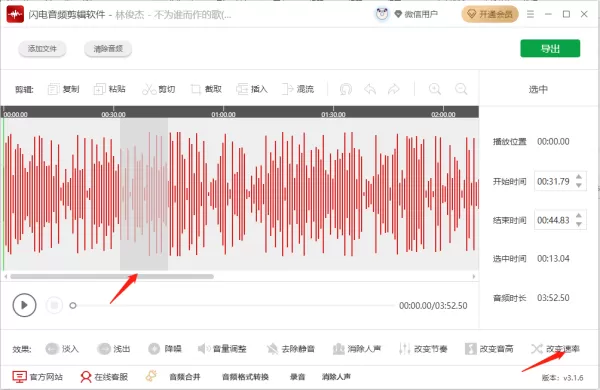The height and width of the screenshot is (390, 600).
Task: Play the audio track
Action: 24,305
